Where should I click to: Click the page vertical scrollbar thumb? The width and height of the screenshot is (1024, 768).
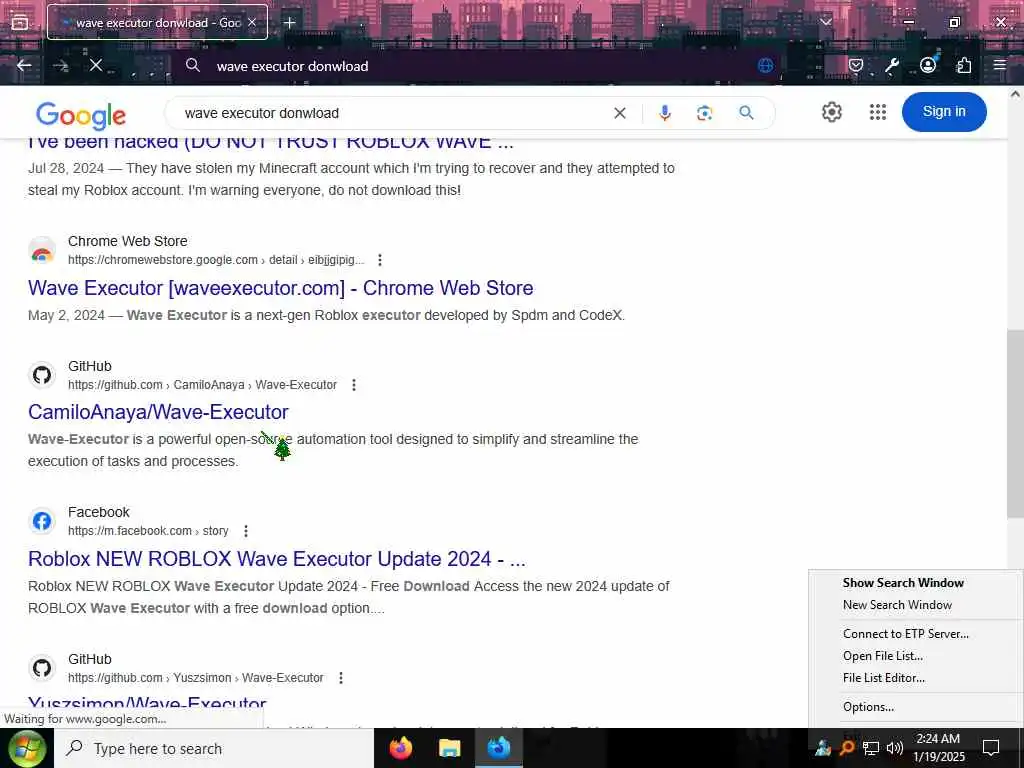click(x=1015, y=423)
